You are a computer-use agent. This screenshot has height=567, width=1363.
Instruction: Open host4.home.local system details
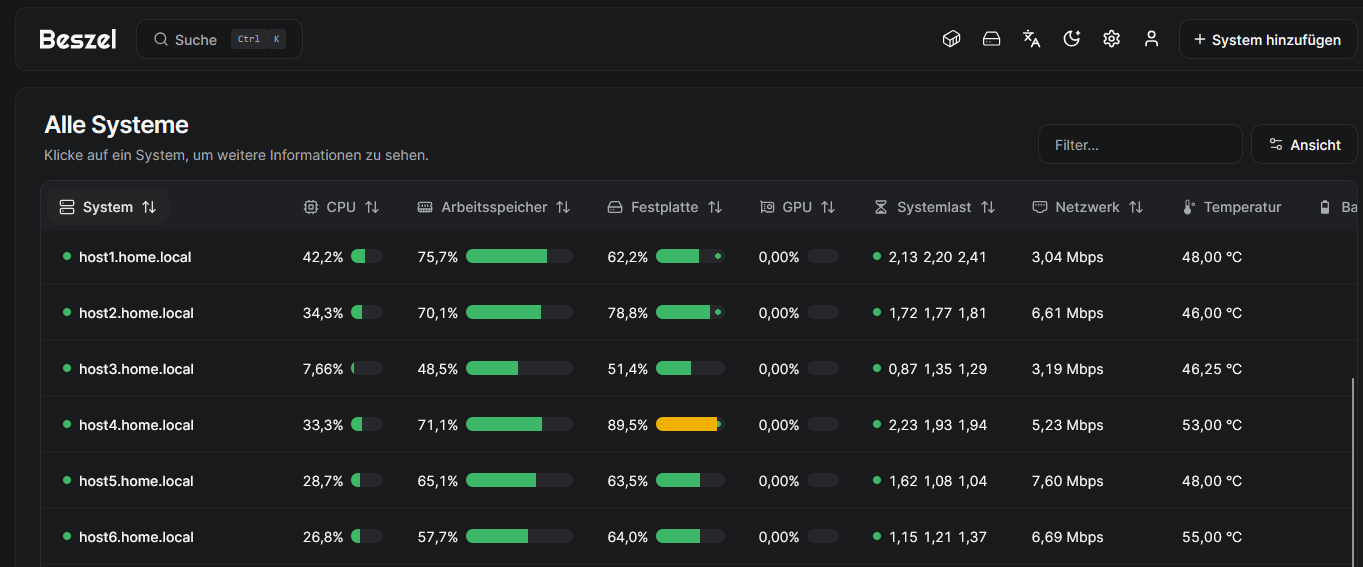(x=136, y=425)
